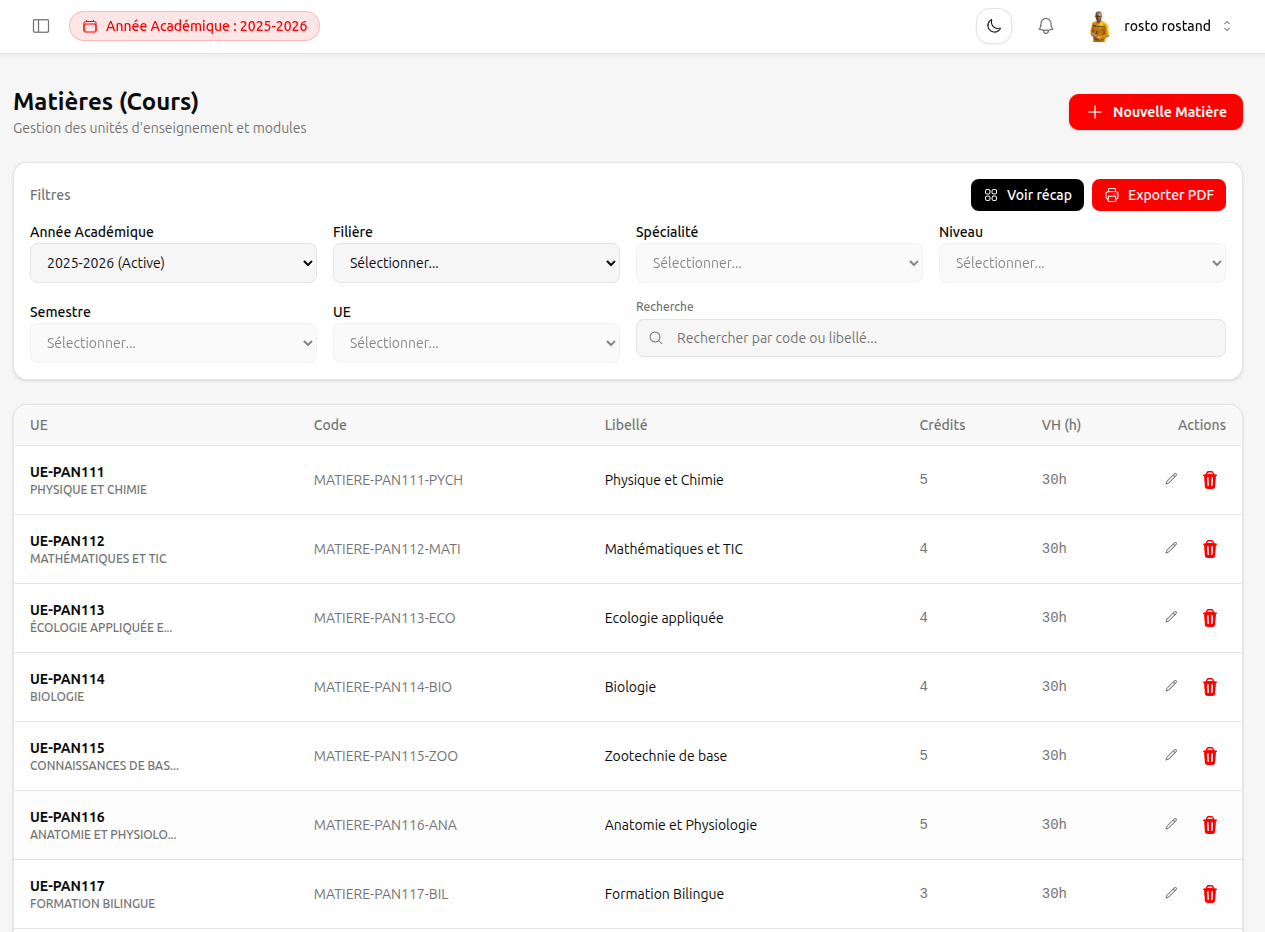Edit the Biologie row
The image size is (1265, 932).
pos(1171,686)
